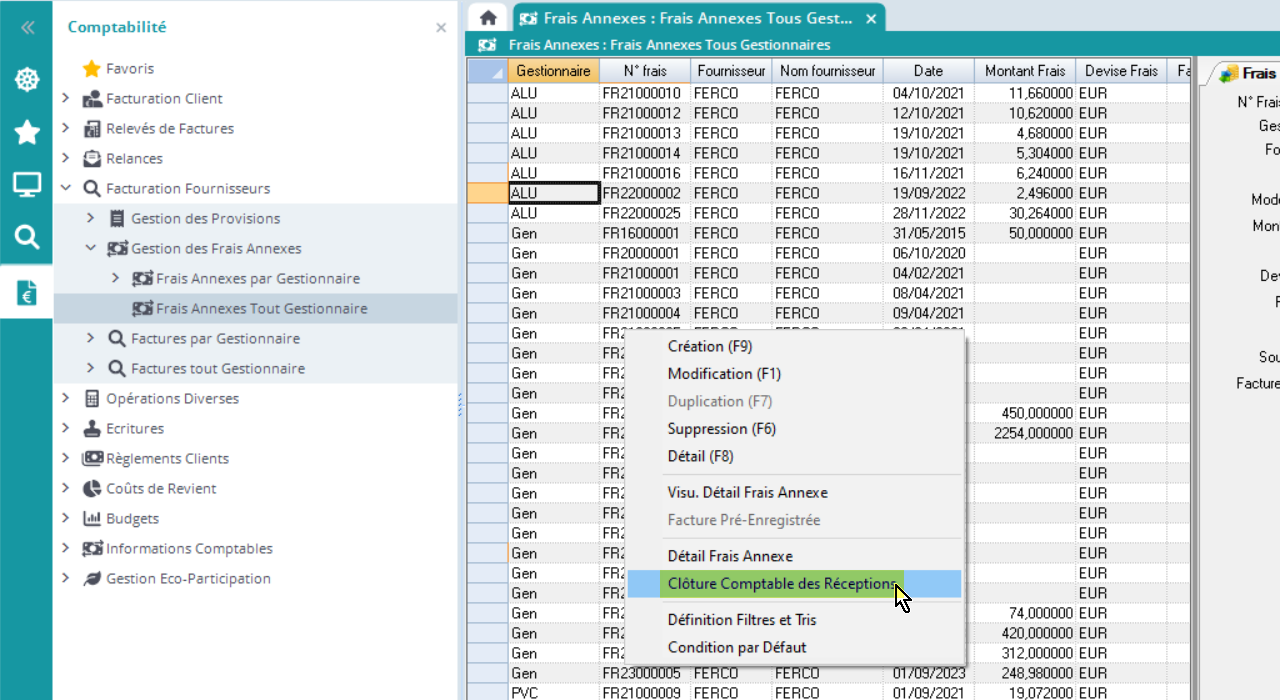Select the FR22000025 row cell
The height and width of the screenshot is (700, 1280).
coord(641,213)
